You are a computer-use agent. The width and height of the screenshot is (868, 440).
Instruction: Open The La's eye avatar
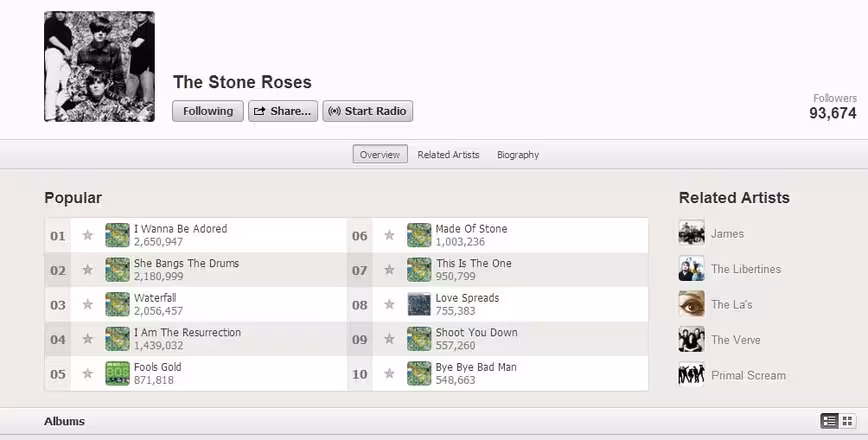[691, 304]
